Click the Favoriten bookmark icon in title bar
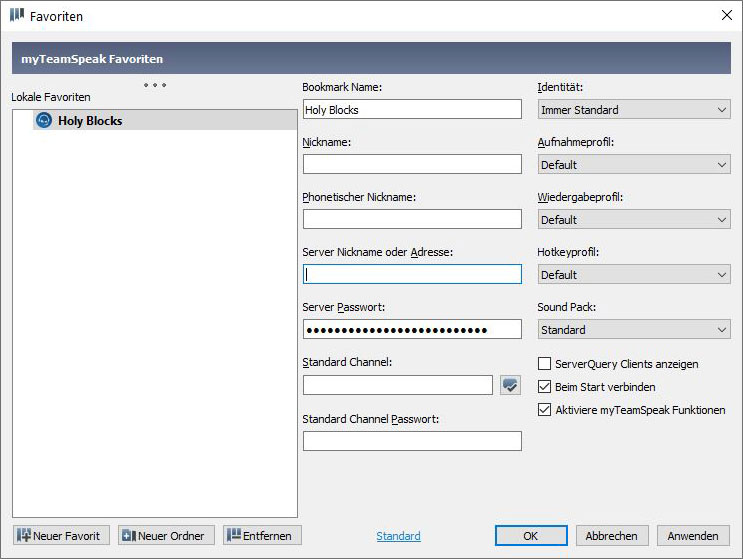Screen dimensions: 743x559 (x=17, y=15)
